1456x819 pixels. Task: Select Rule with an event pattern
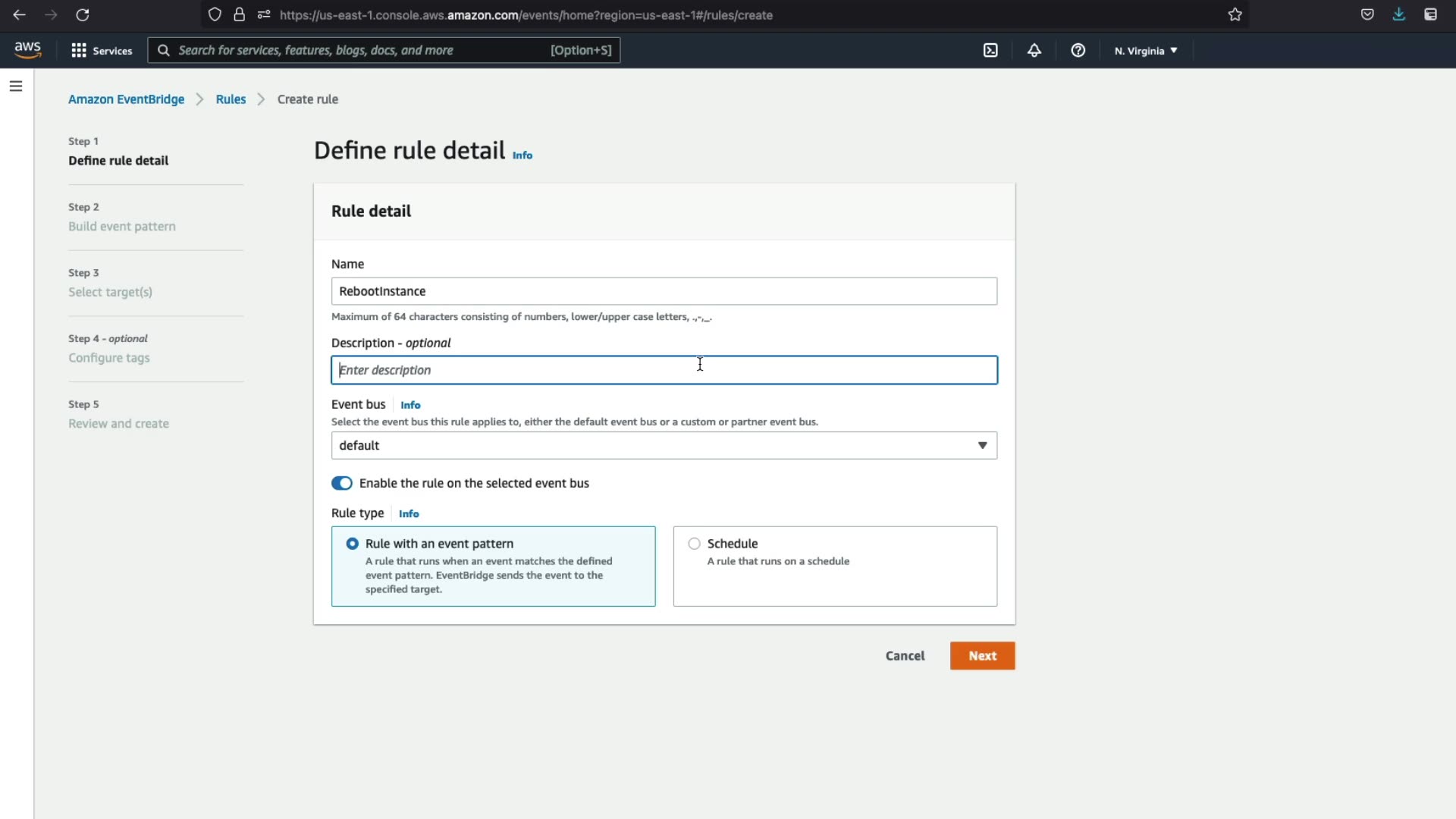click(x=353, y=544)
